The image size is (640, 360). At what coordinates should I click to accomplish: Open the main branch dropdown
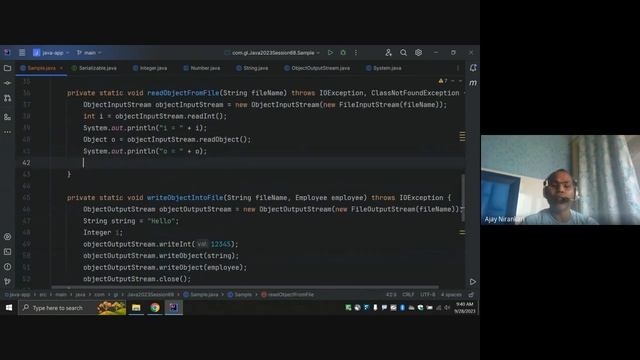89,53
